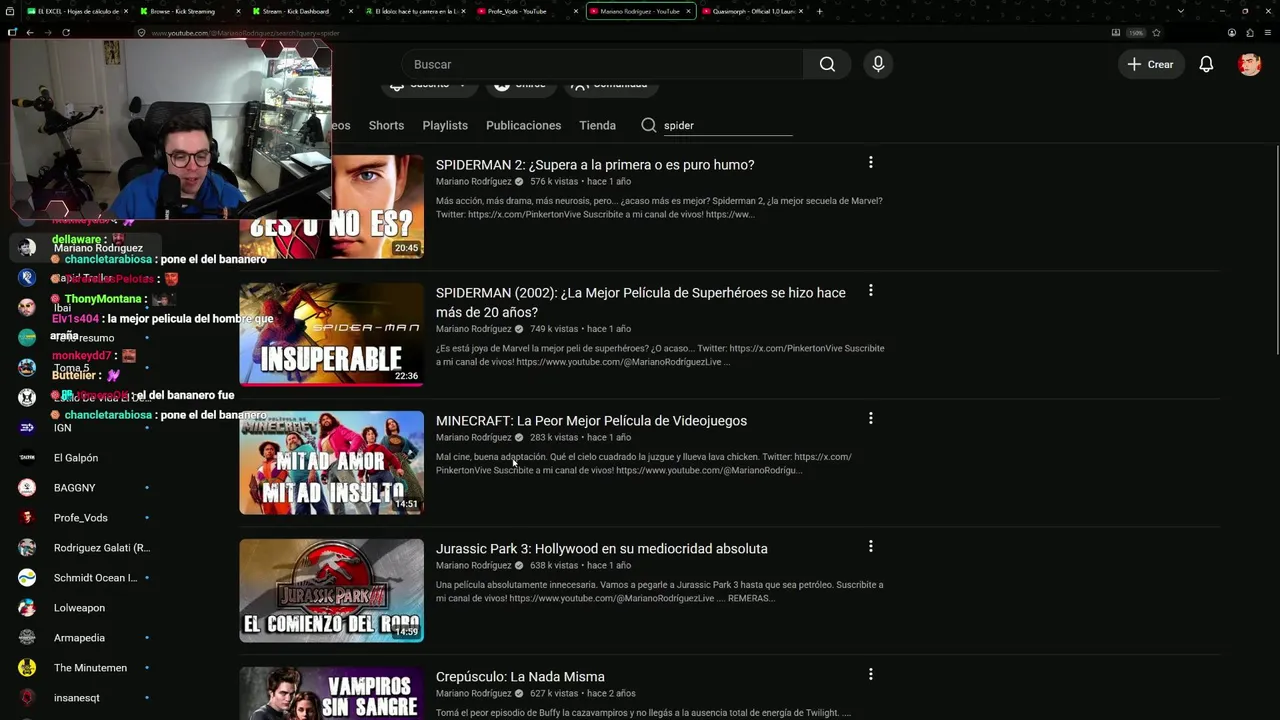
Task: Open the Minecraft 'MITAD AMOR MITAD INSULTO' thumbnail
Action: click(332, 463)
